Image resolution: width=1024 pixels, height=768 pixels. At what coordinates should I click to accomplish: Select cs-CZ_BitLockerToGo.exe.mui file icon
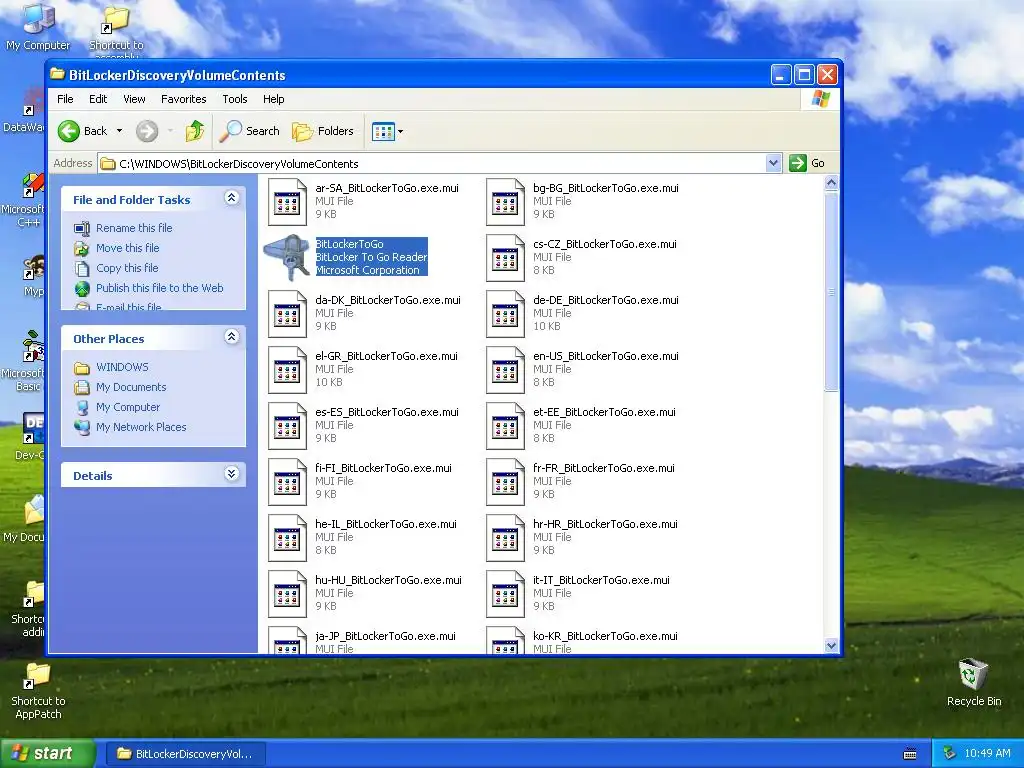pyautogui.click(x=505, y=258)
